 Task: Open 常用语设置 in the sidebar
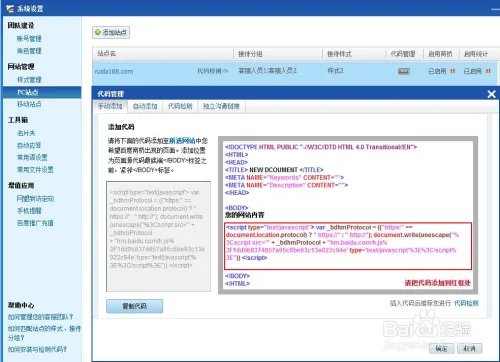(32, 157)
